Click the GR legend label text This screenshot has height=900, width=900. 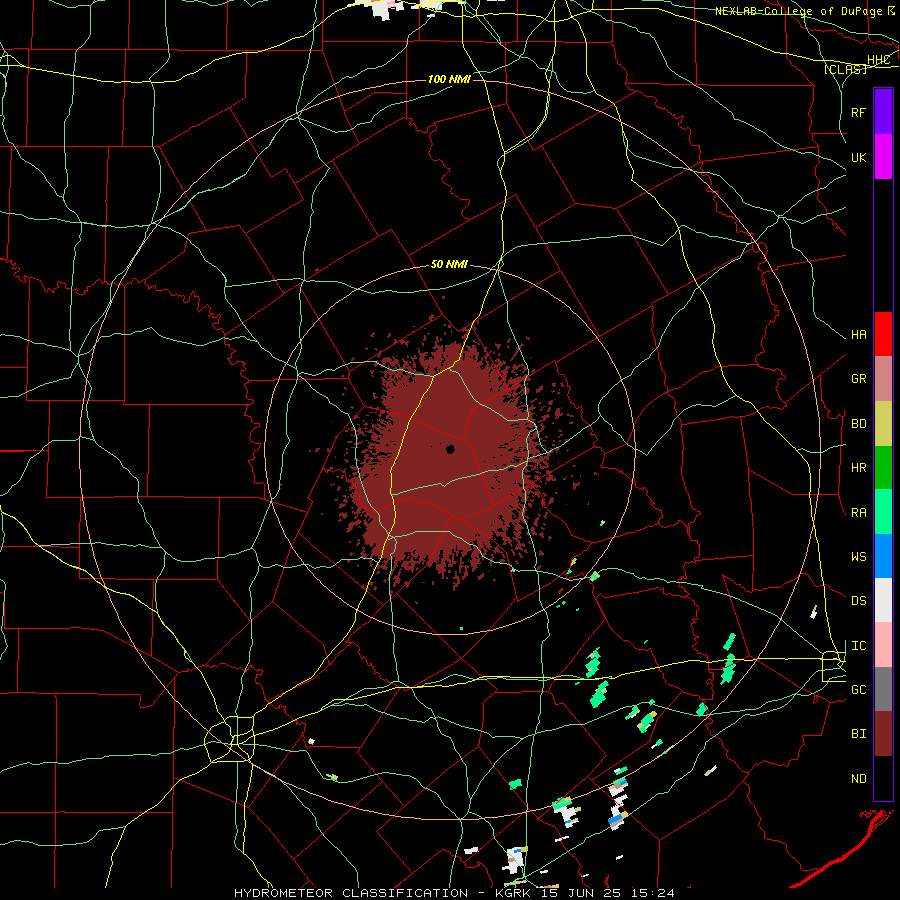[859, 379]
